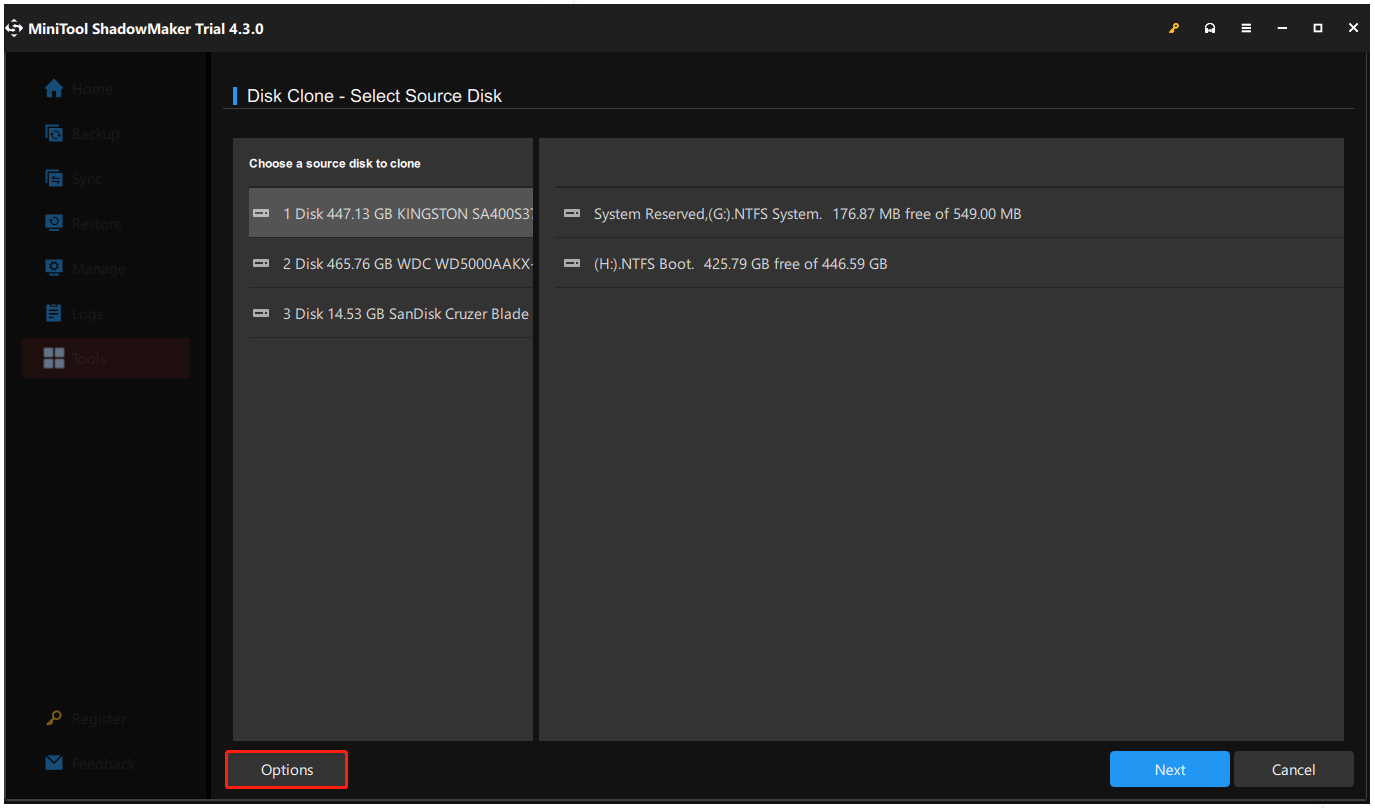The image size is (1375, 808).
Task: Click the Next button
Action: click(x=1170, y=770)
